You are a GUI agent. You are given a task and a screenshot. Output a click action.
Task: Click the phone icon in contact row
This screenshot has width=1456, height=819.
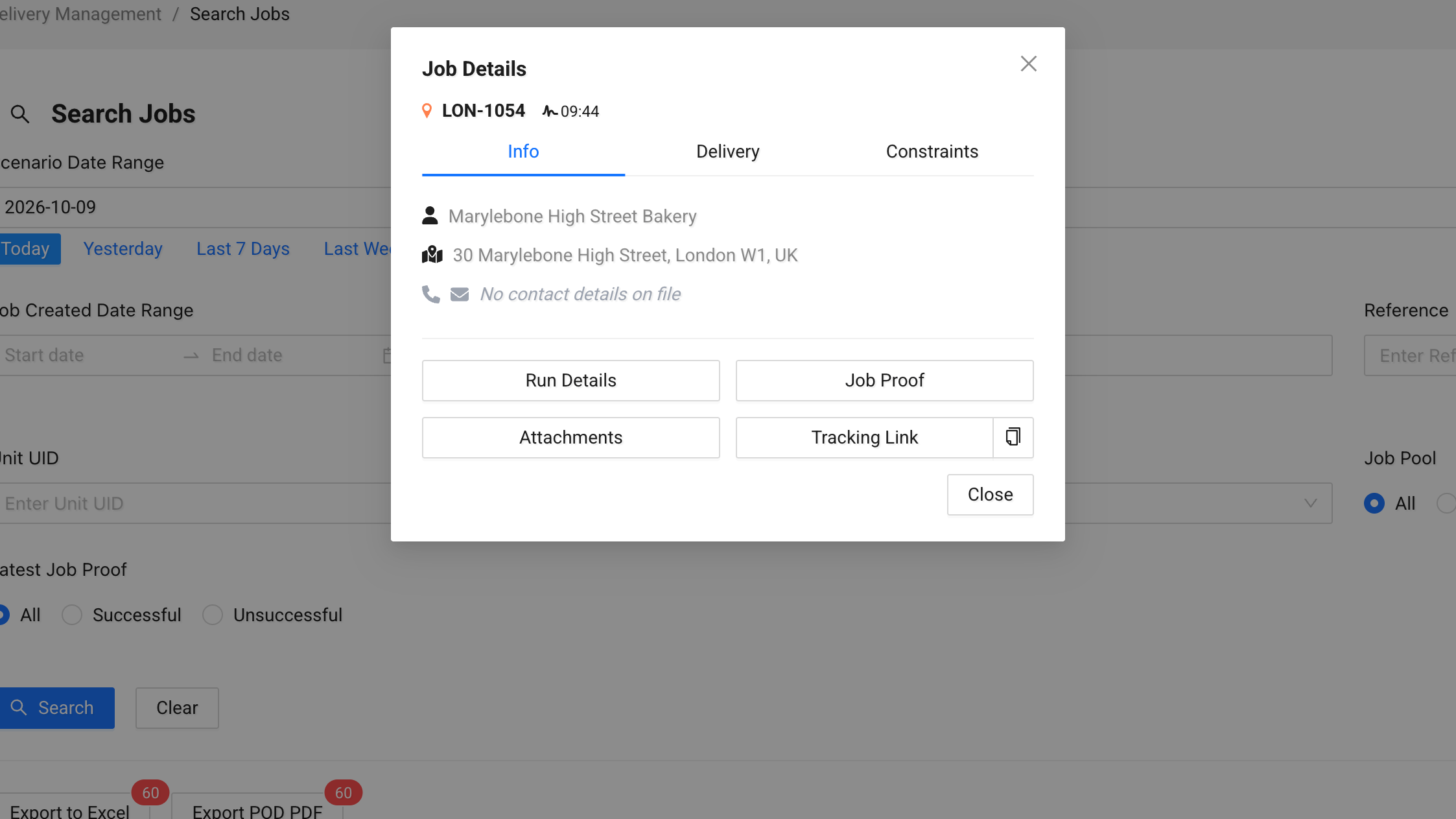[x=430, y=294]
